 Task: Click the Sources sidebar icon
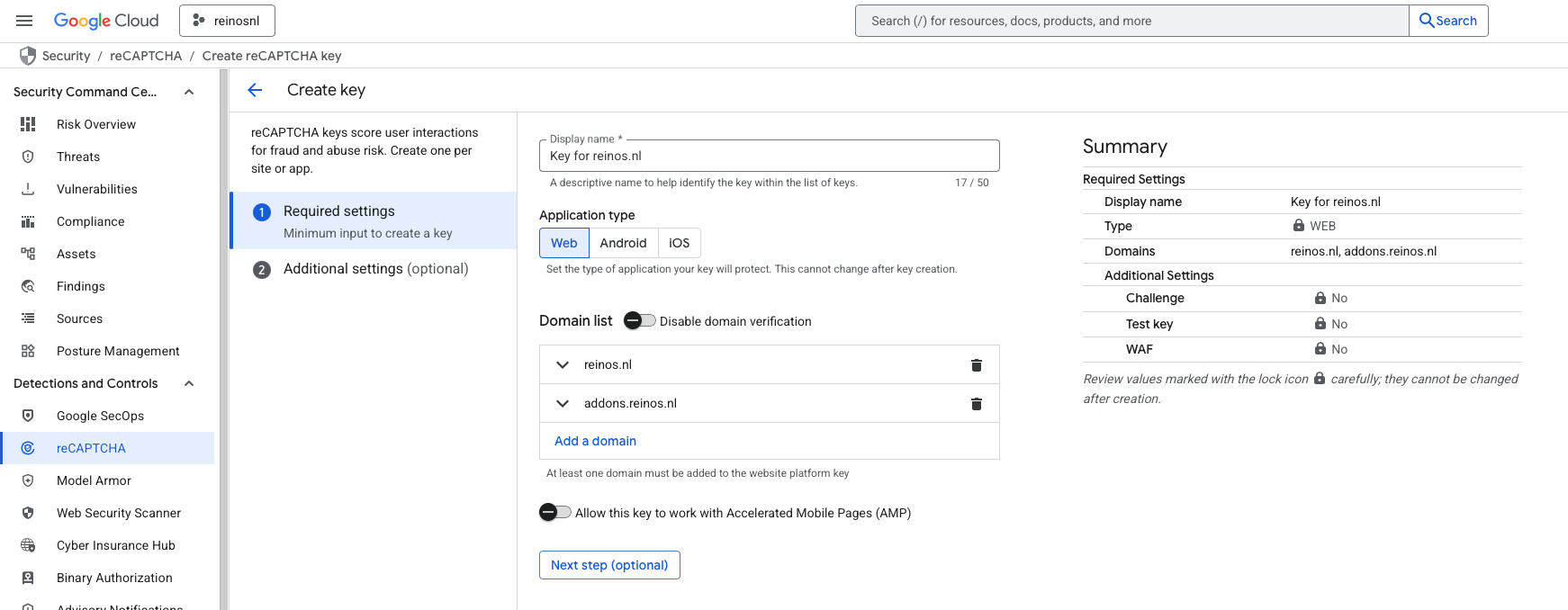tap(28, 318)
